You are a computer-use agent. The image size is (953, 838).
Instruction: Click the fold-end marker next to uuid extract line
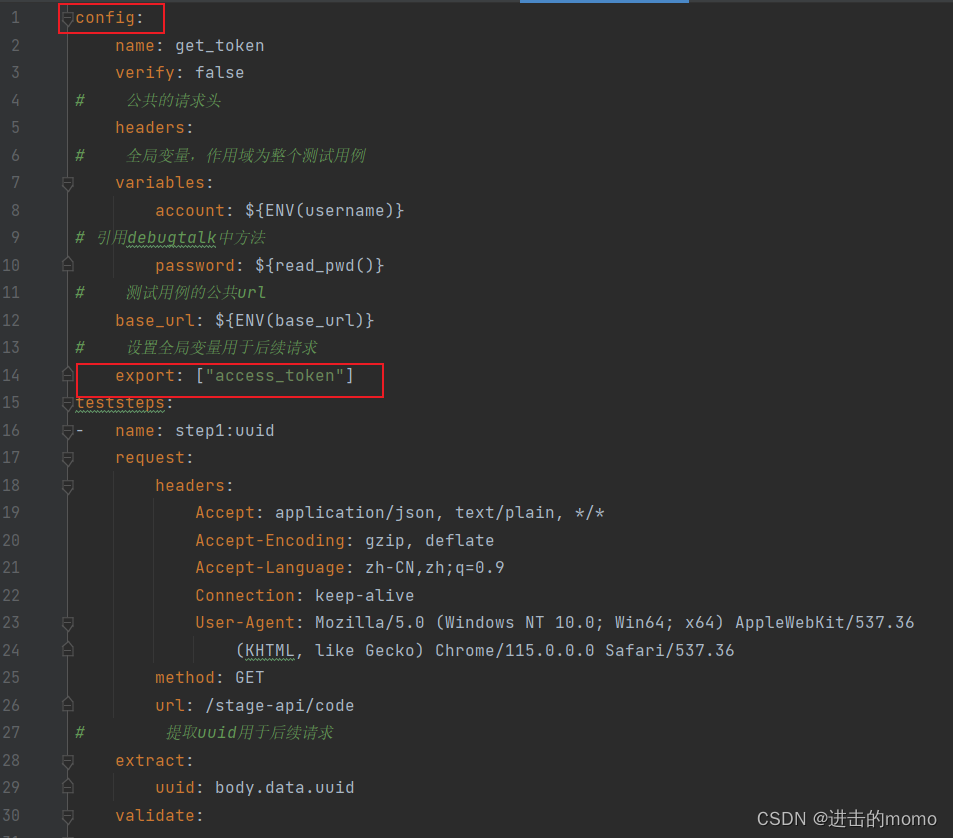pos(66,787)
